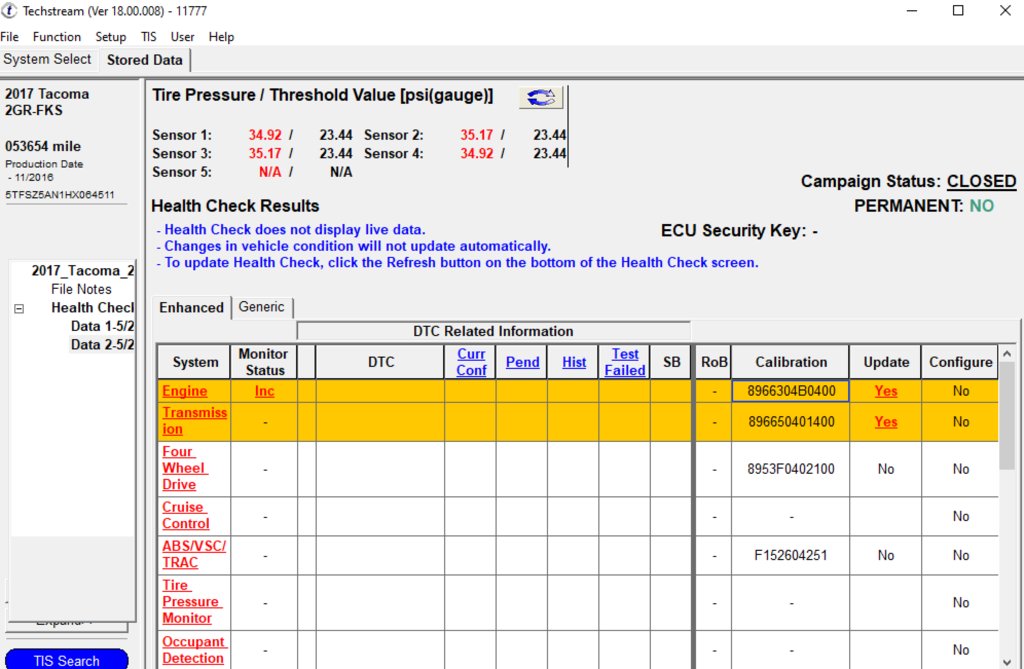Click the Curr Conf column header
The image size is (1024, 669).
click(x=471, y=362)
